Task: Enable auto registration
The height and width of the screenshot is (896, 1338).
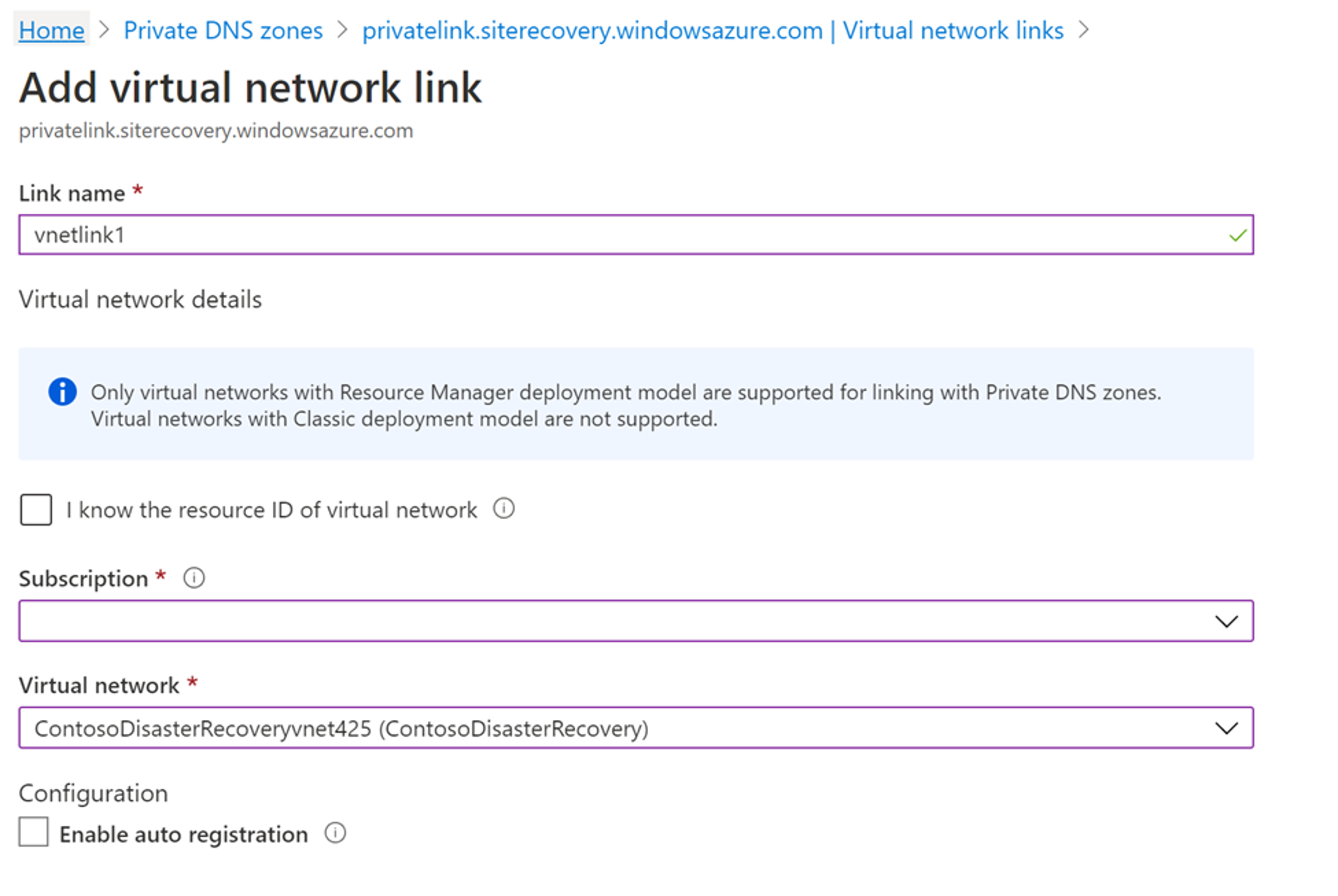Action: pyautogui.click(x=34, y=833)
